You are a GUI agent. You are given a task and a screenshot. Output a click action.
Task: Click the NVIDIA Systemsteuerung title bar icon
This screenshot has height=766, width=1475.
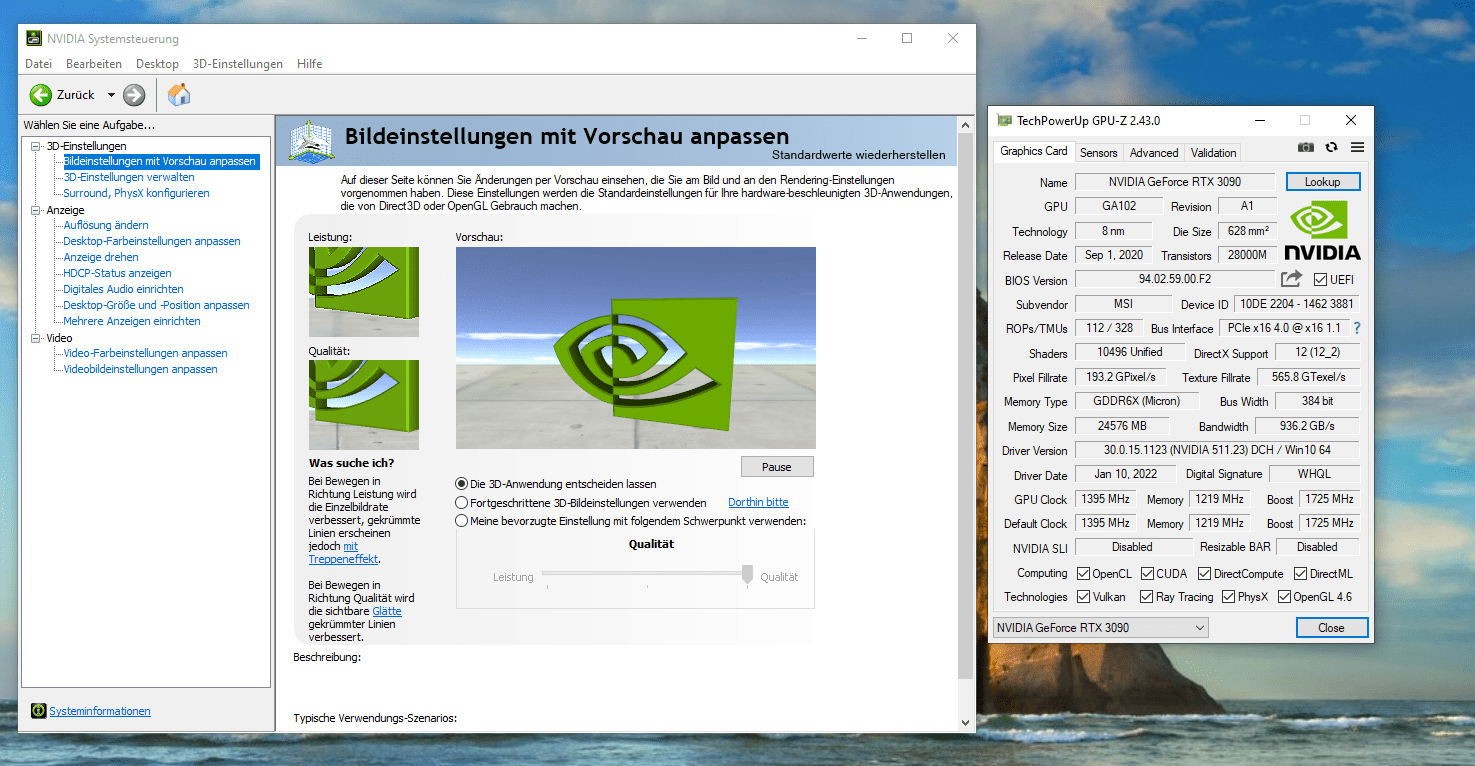pos(34,39)
